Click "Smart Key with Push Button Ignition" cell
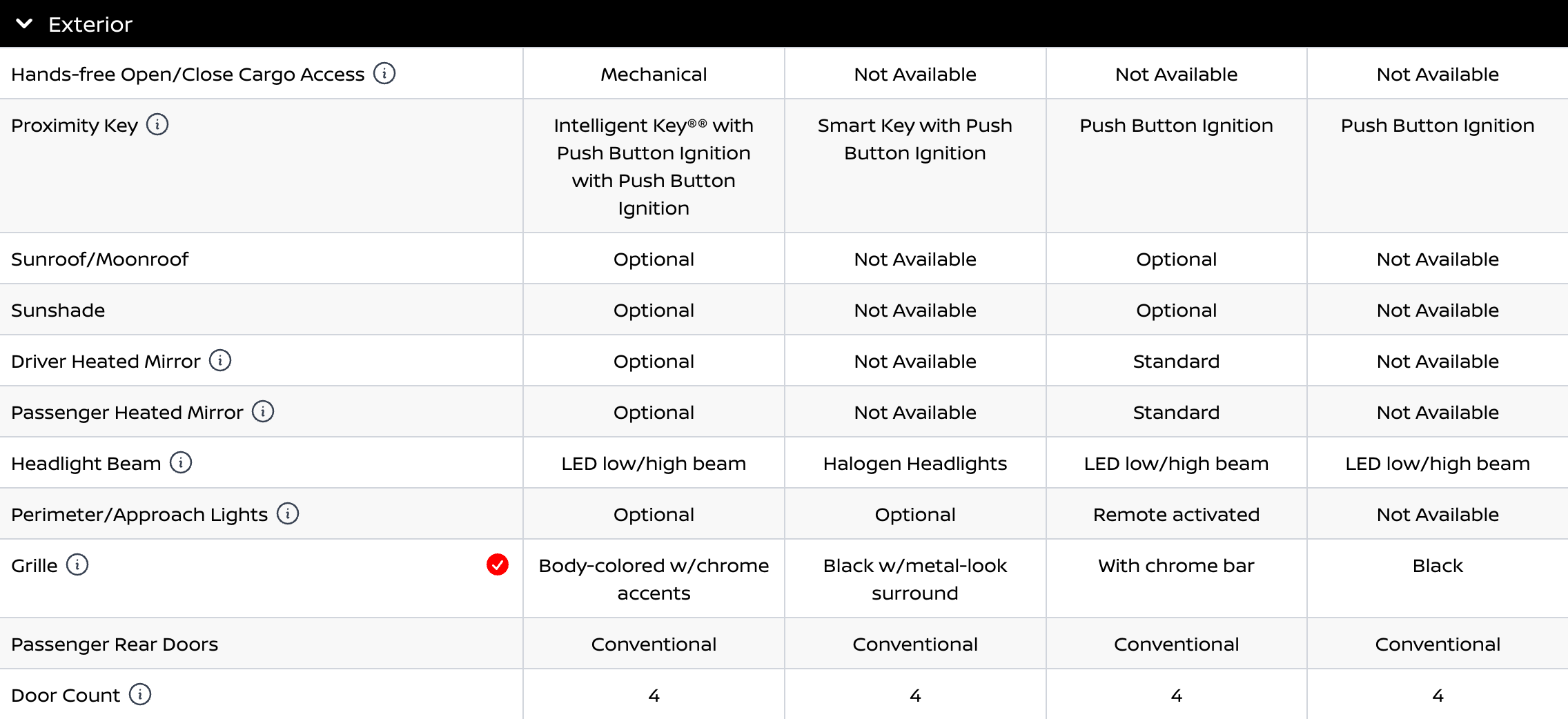This screenshot has height=719, width=1568. point(915,139)
